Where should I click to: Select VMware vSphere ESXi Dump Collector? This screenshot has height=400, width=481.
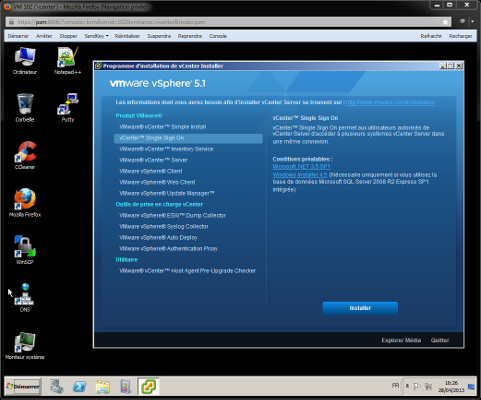tap(173, 215)
